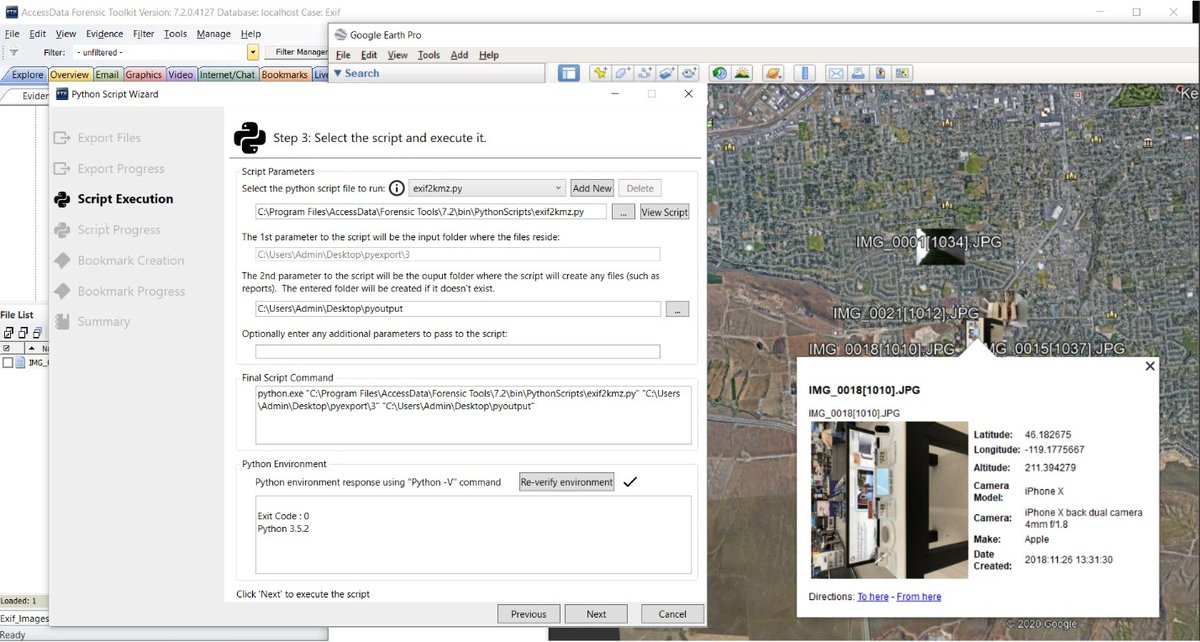Click the IMG_0018 photo thumbnail in balloon

tap(889, 500)
